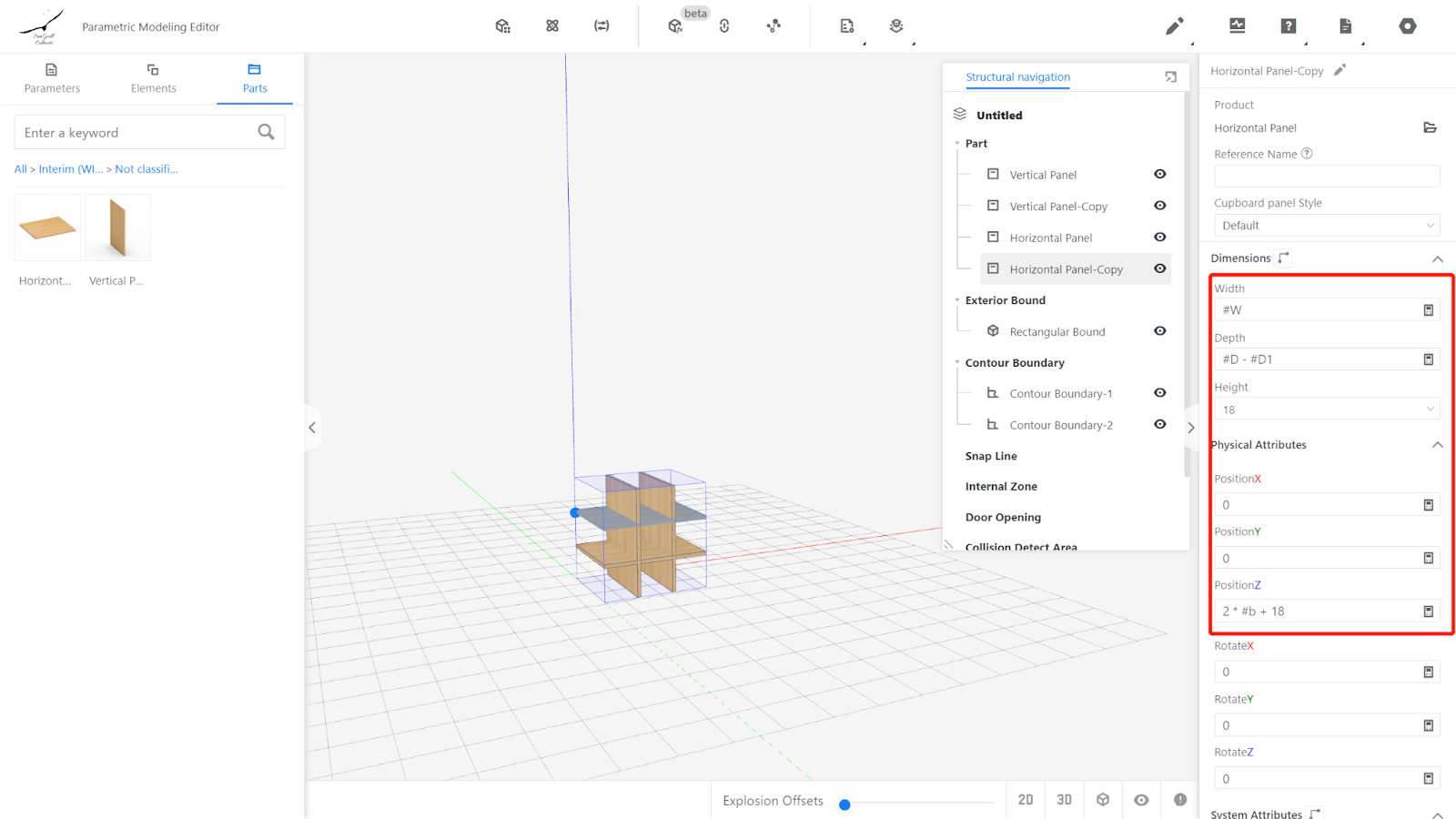Click the search magnifier icon

(x=266, y=132)
